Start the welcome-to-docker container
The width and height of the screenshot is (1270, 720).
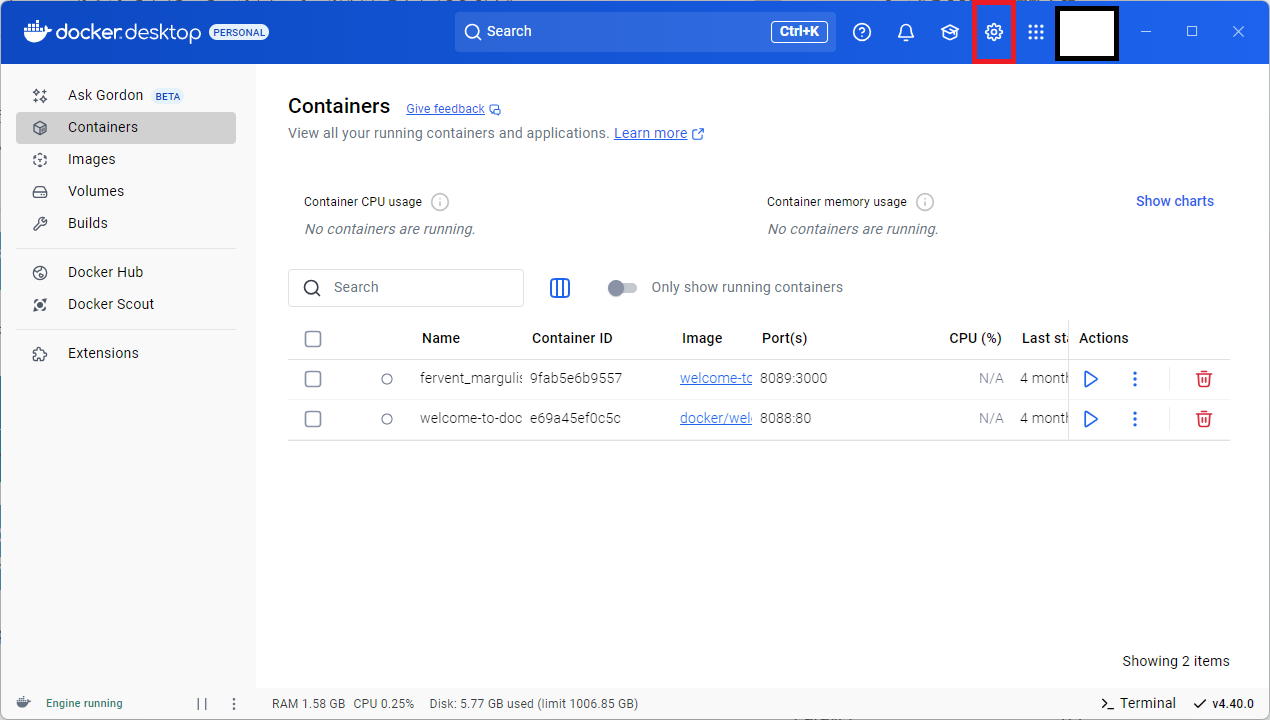point(1090,419)
